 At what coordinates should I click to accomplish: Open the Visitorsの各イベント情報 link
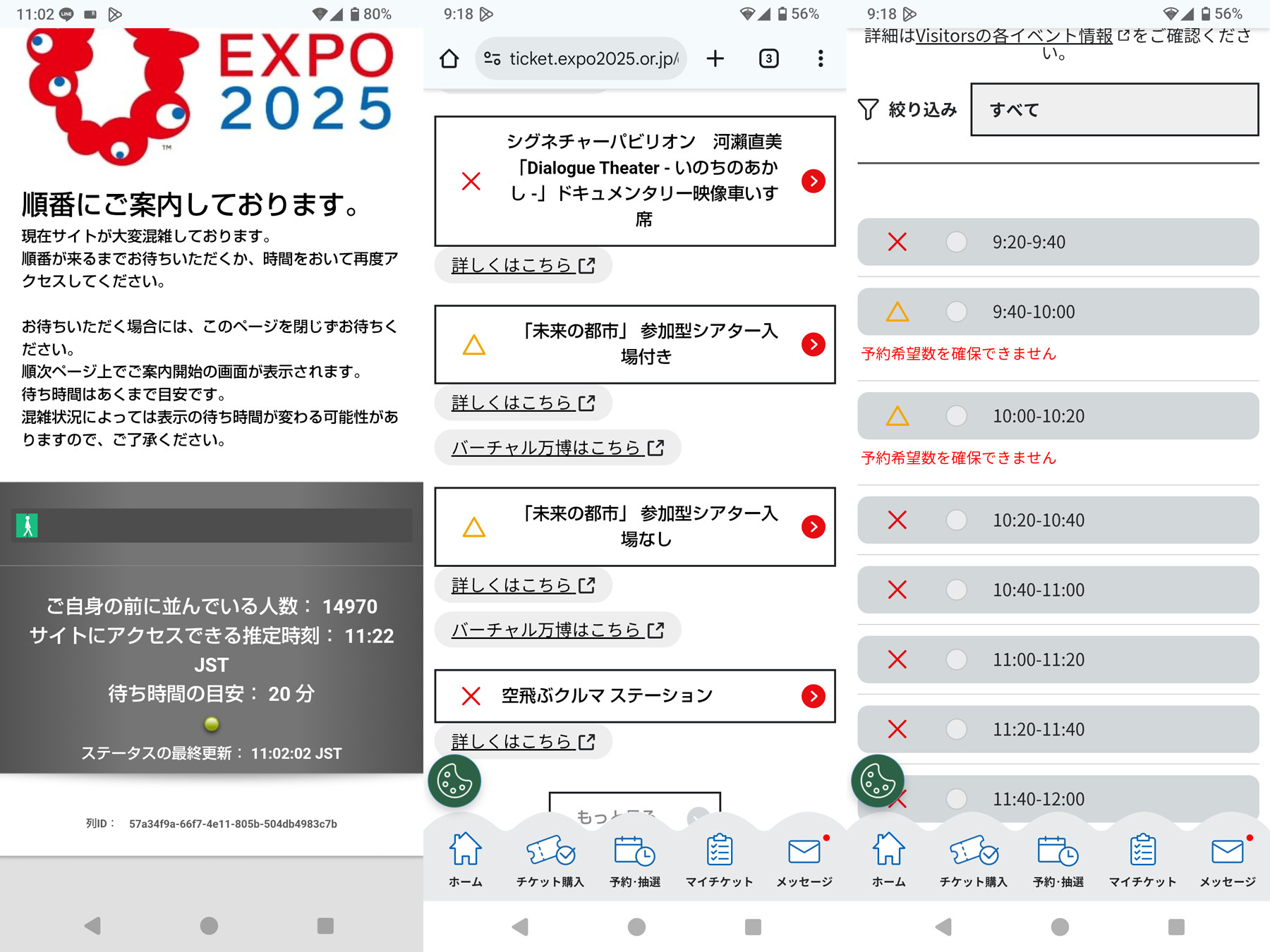(1013, 36)
